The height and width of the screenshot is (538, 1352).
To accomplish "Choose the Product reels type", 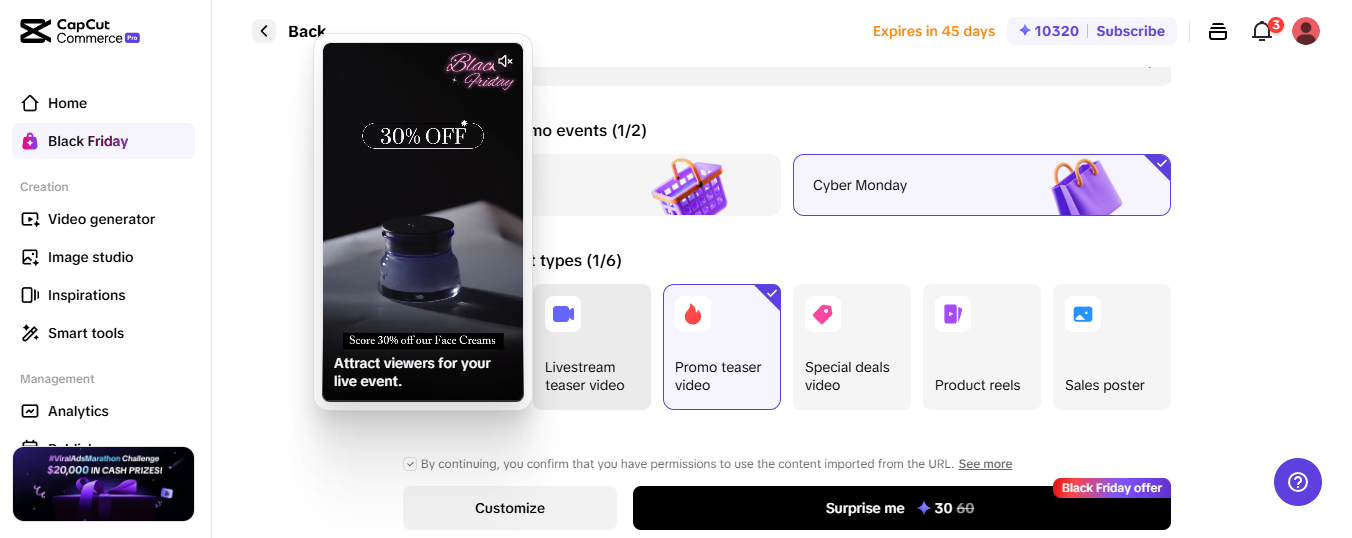I will [982, 347].
